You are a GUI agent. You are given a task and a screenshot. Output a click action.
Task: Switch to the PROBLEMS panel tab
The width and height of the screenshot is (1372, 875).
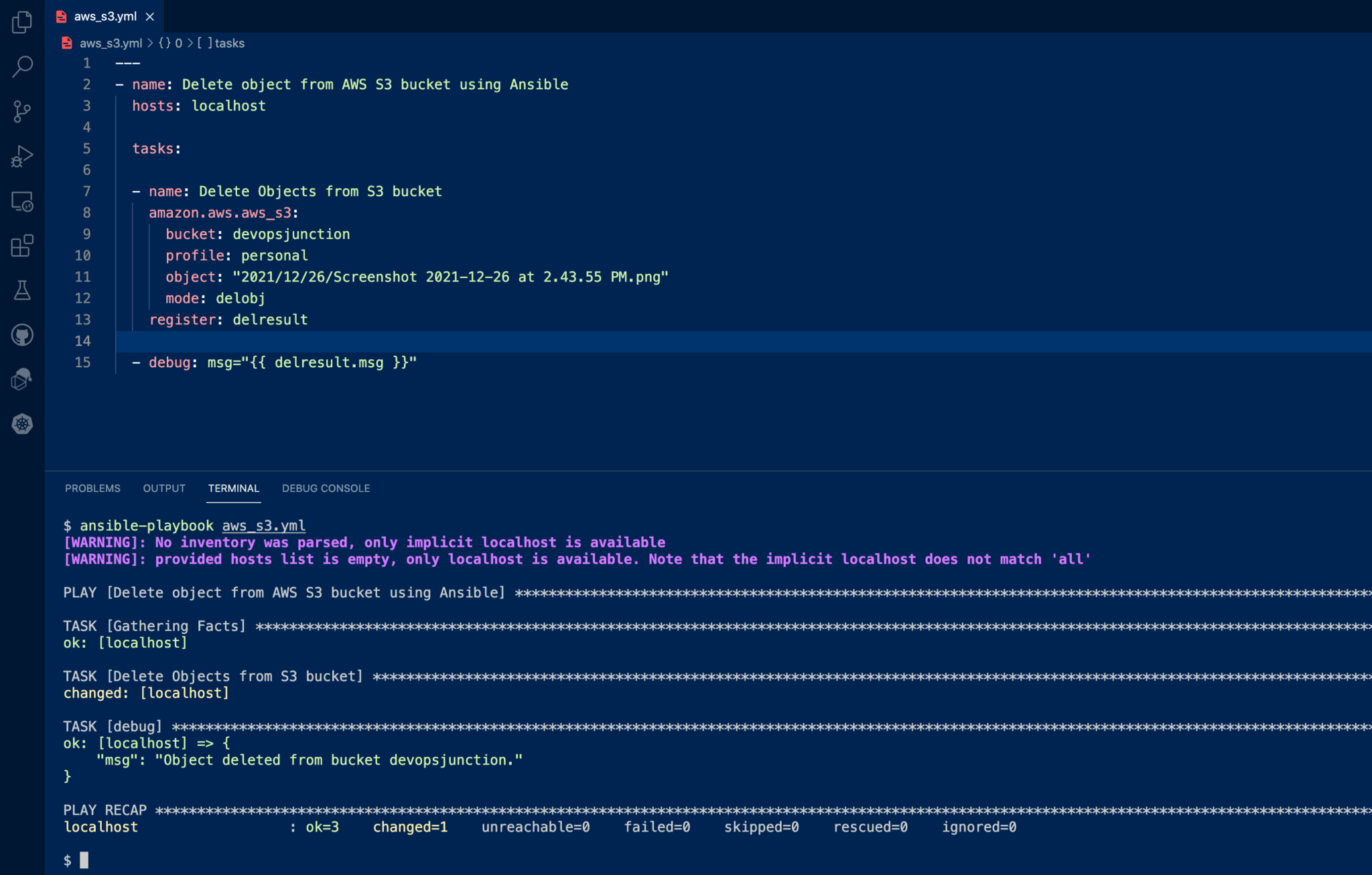(x=92, y=488)
